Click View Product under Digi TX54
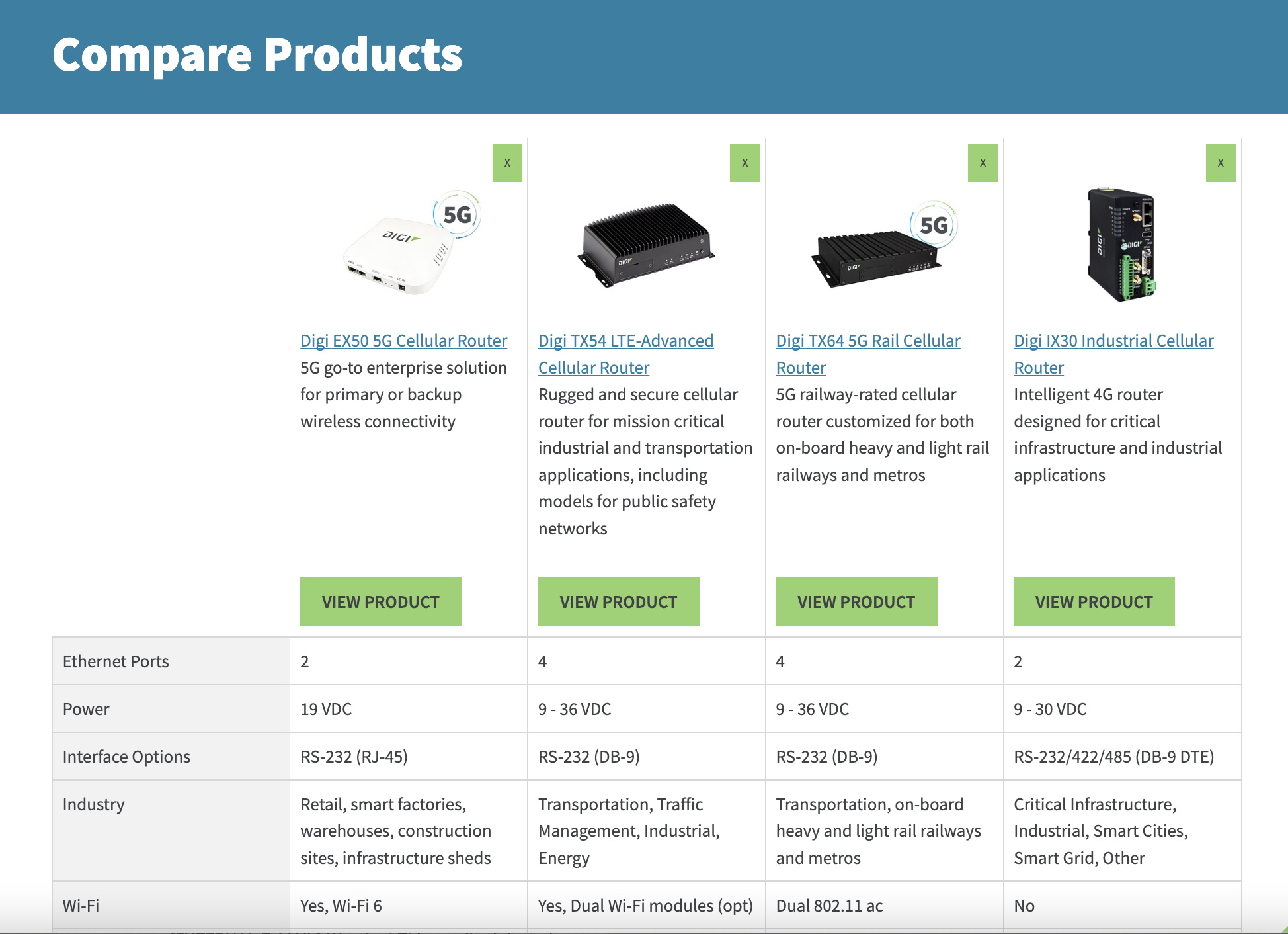 pos(619,602)
